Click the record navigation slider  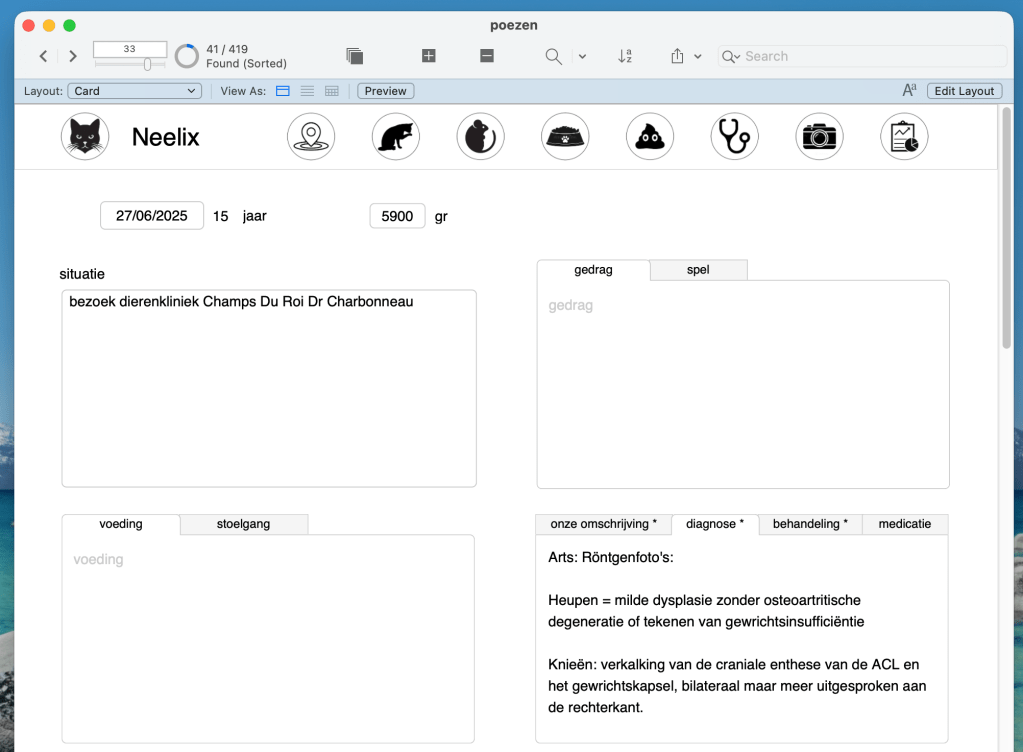pyautogui.click(x=147, y=64)
